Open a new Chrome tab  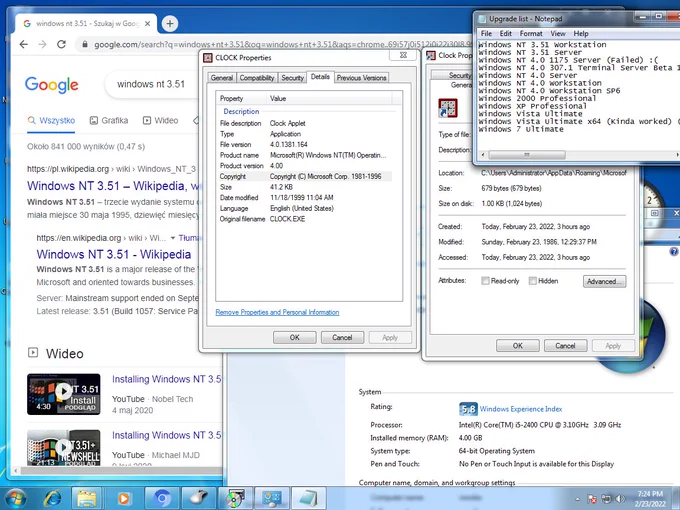(170, 23)
